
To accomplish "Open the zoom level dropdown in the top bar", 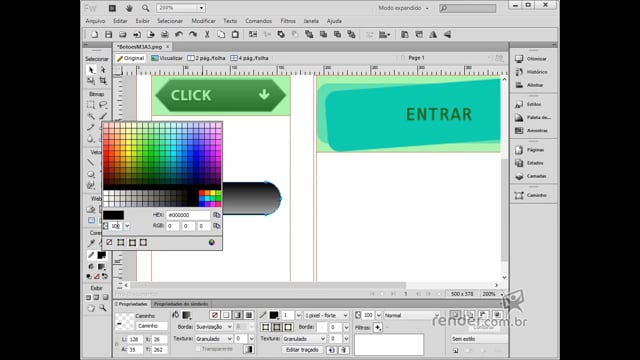I will click(x=201, y=8).
